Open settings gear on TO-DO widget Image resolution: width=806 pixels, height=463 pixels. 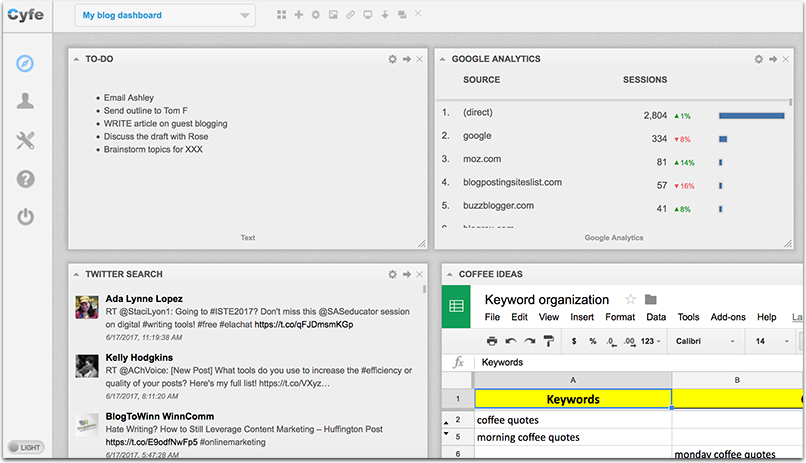(x=393, y=60)
